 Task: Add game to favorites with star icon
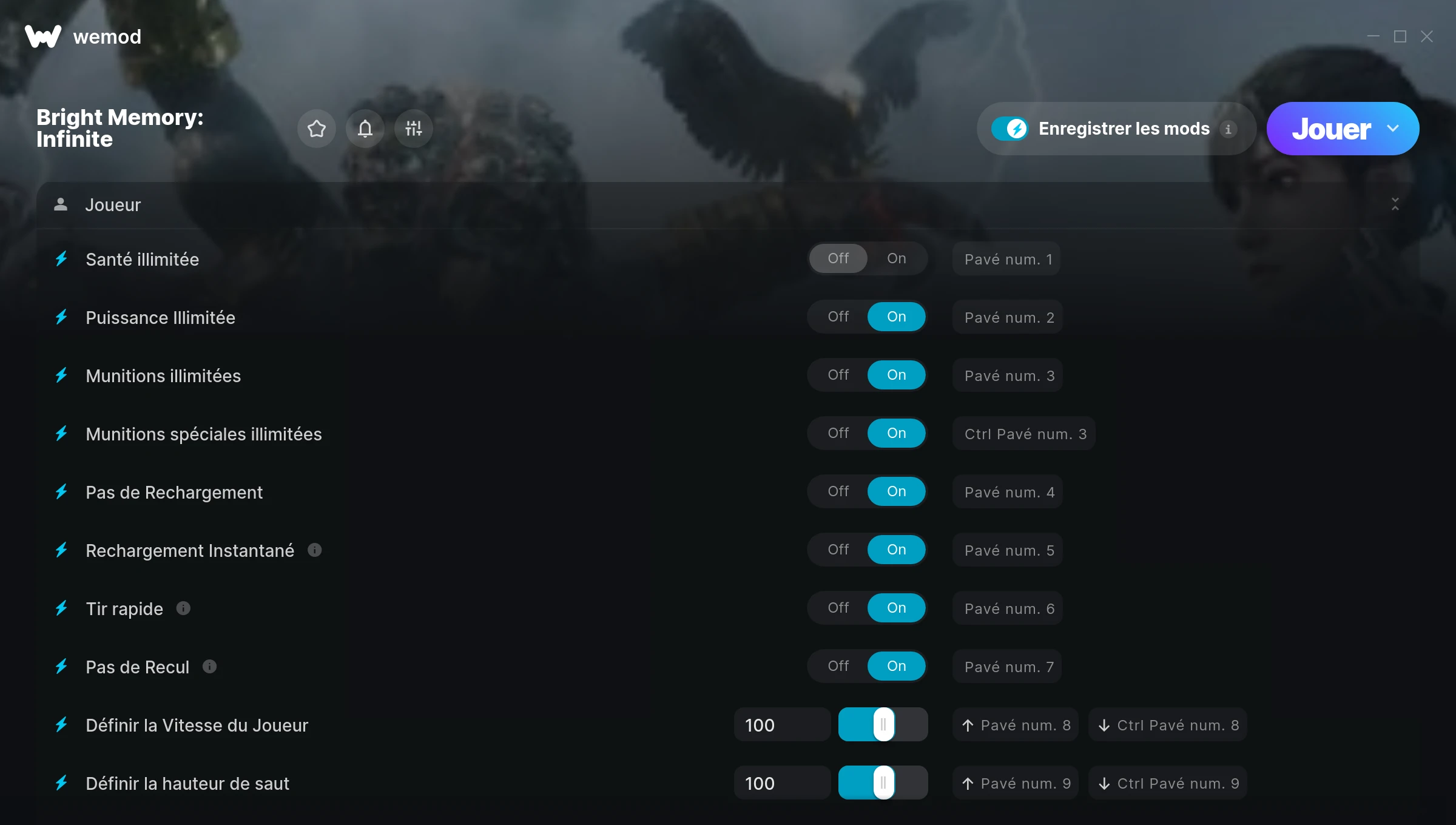point(317,129)
